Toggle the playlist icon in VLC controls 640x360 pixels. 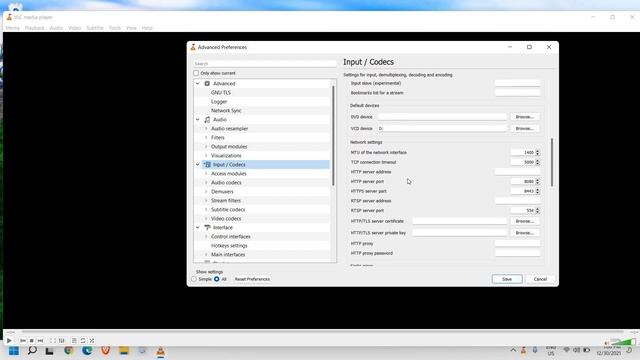[74, 340]
